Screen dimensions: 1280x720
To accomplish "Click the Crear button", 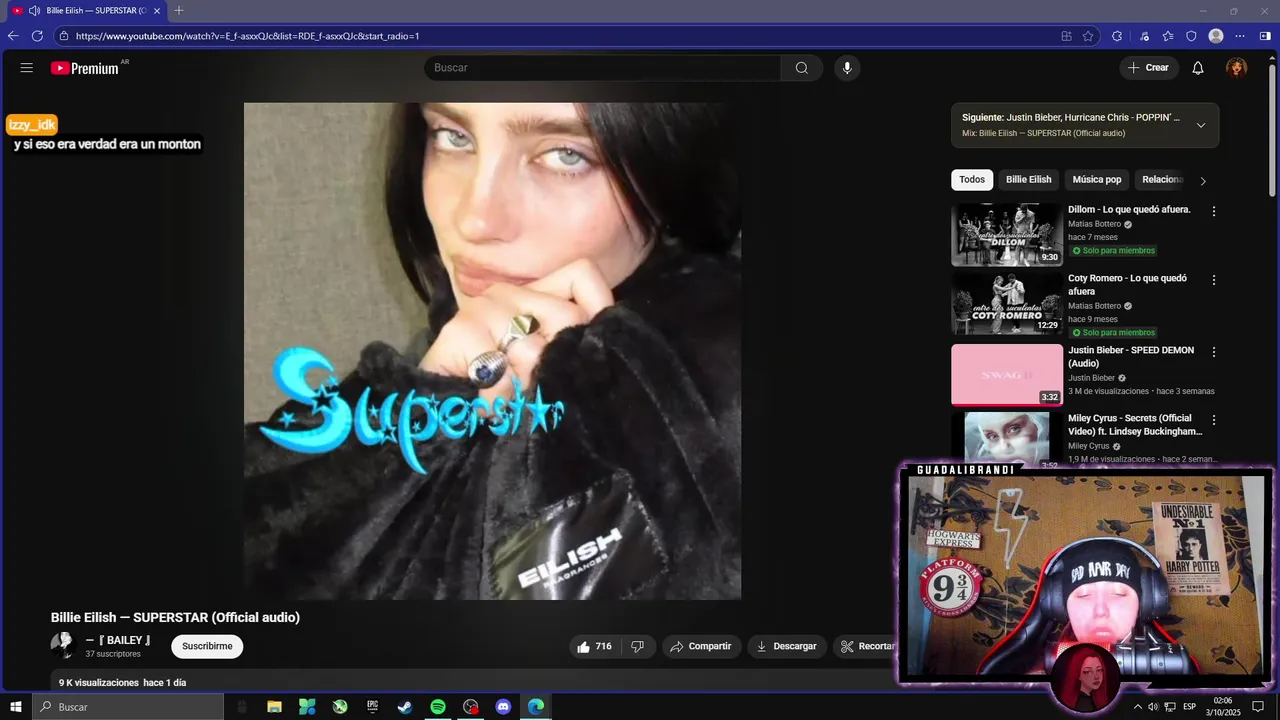I will pyautogui.click(x=1148, y=68).
